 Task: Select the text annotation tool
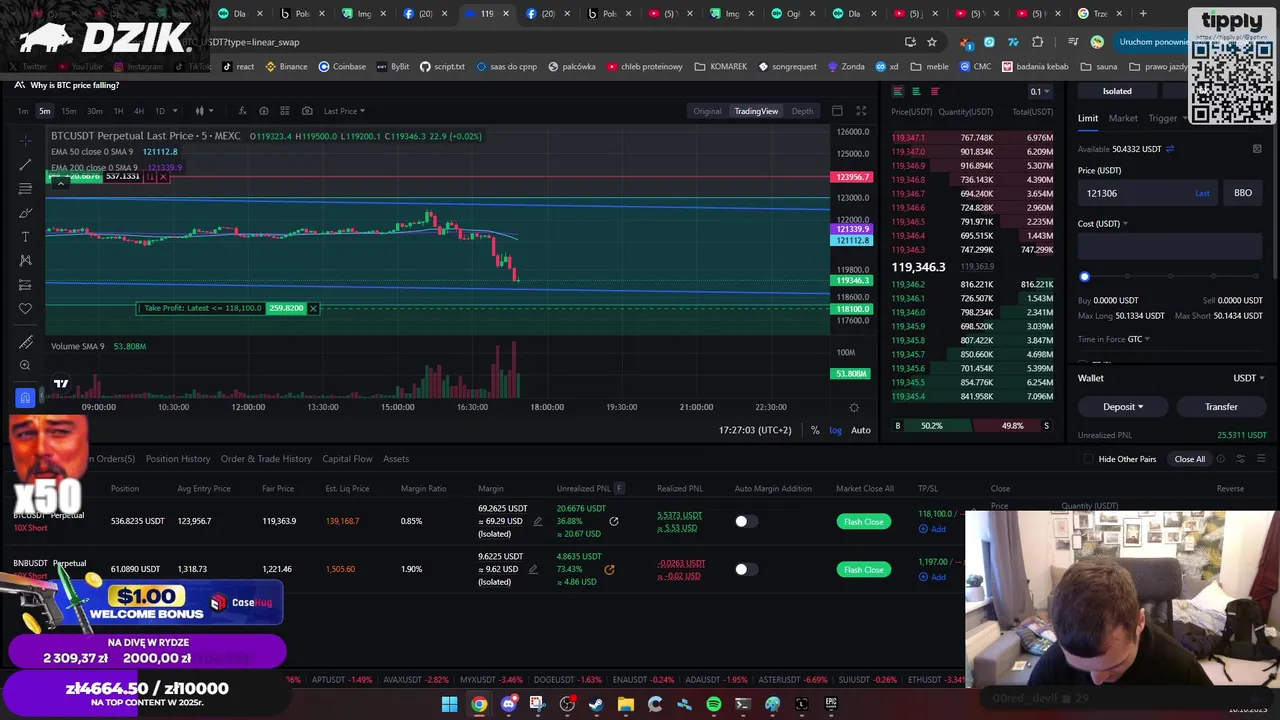pyautogui.click(x=25, y=236)
